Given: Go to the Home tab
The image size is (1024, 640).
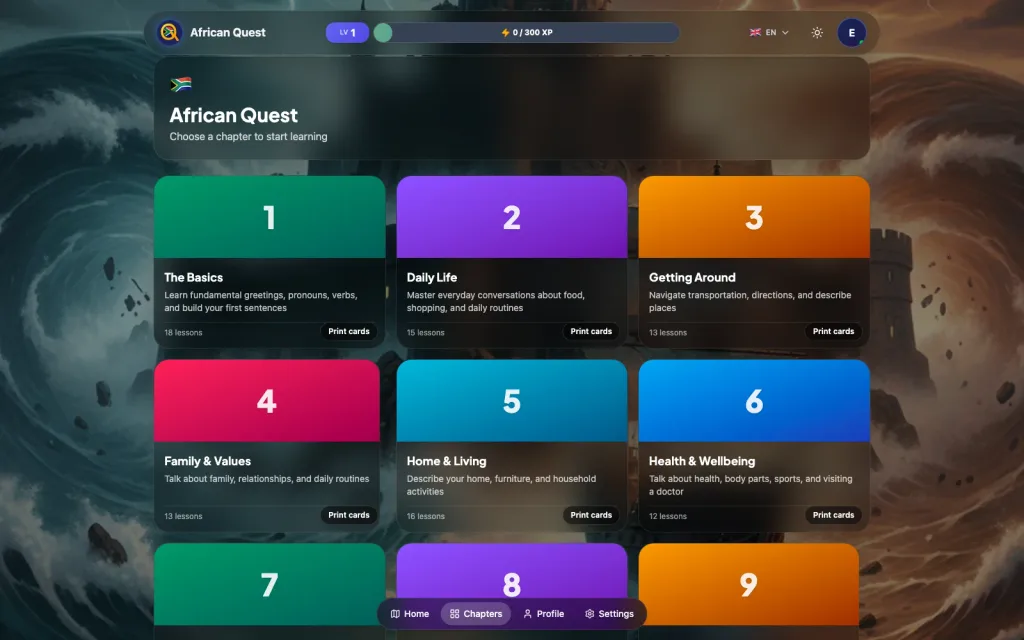Looking at the screenshot, I should tap(409, 614).
